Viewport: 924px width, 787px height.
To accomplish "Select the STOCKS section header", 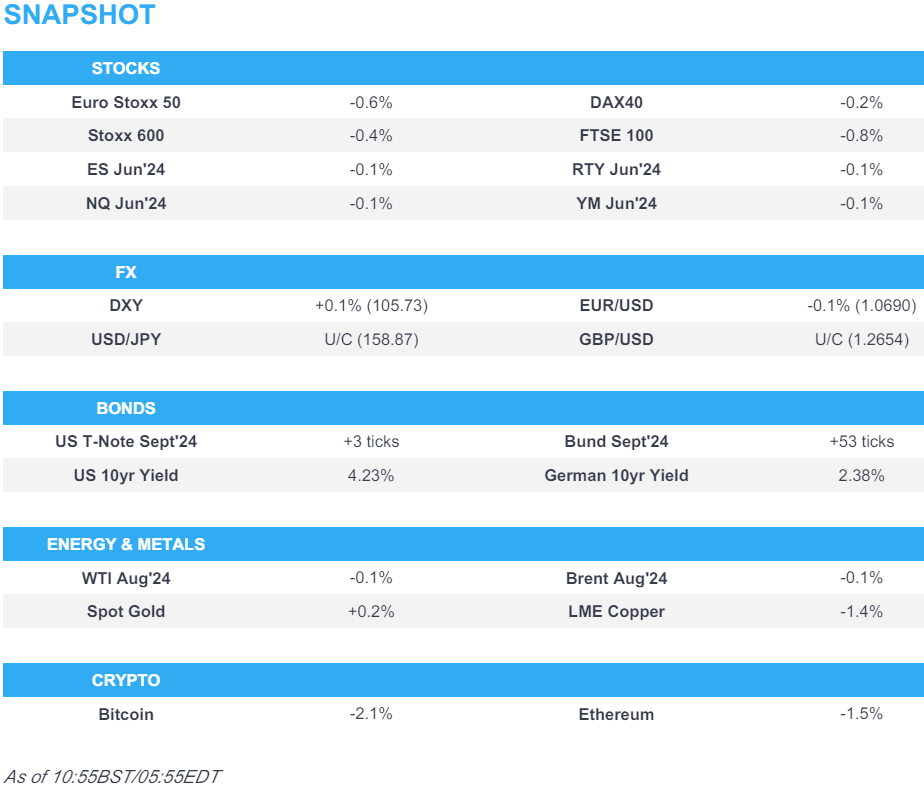I will tap(126, 68).
